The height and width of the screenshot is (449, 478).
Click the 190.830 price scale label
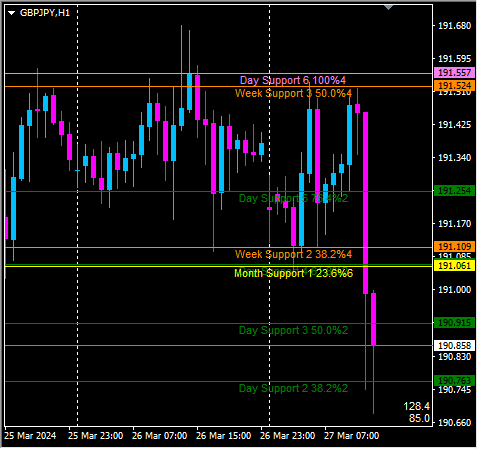(454, 357)
